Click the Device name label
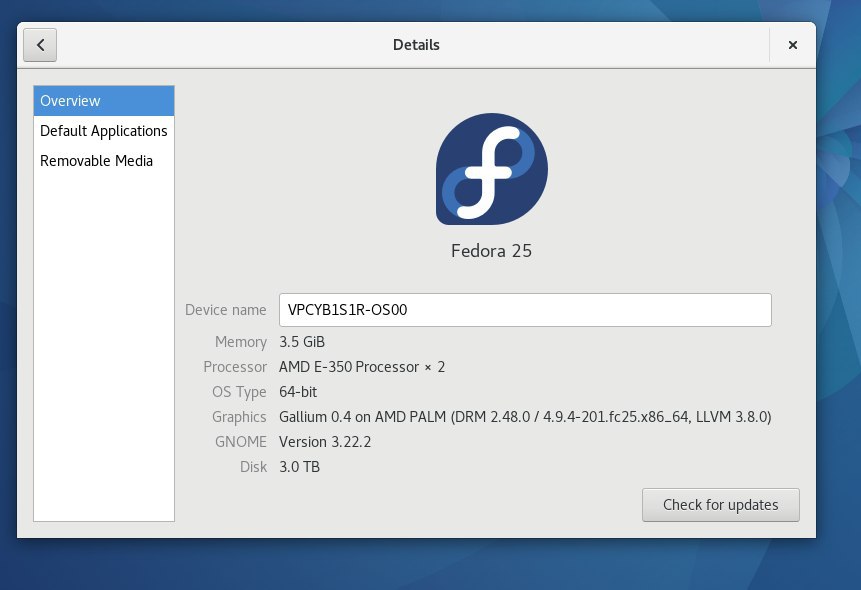The width and height of the screenshot is (861, 590). pyautogui.click(x=226, y=310)
